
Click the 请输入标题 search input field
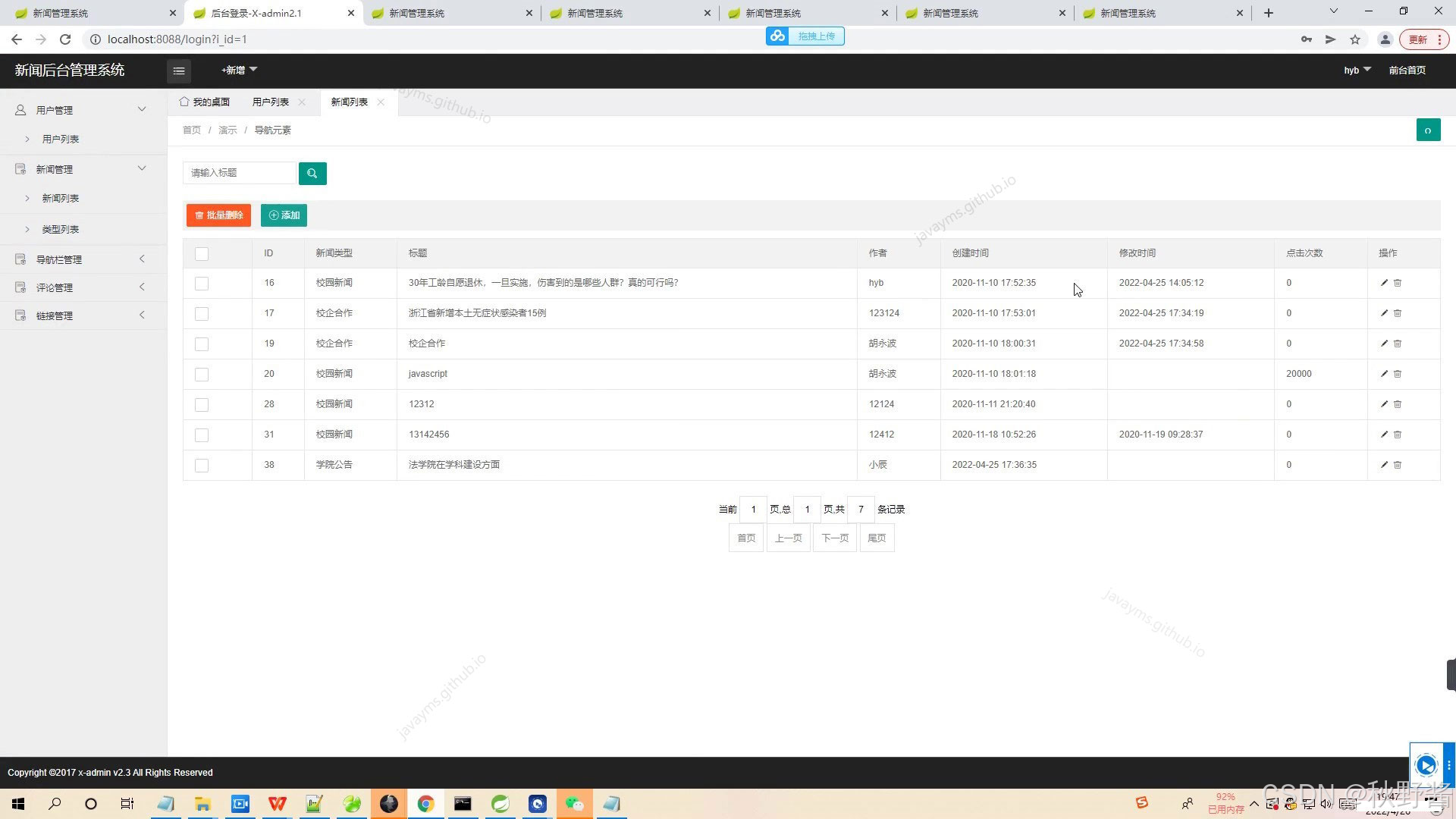tap(239, 174)
